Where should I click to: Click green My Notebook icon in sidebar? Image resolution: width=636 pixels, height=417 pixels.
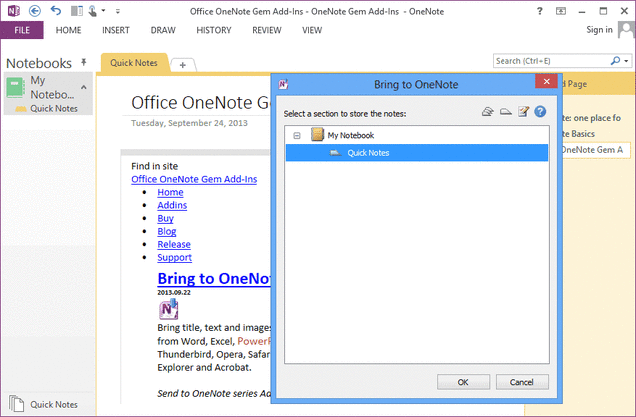pyautogui.click(x=15, y=88)
